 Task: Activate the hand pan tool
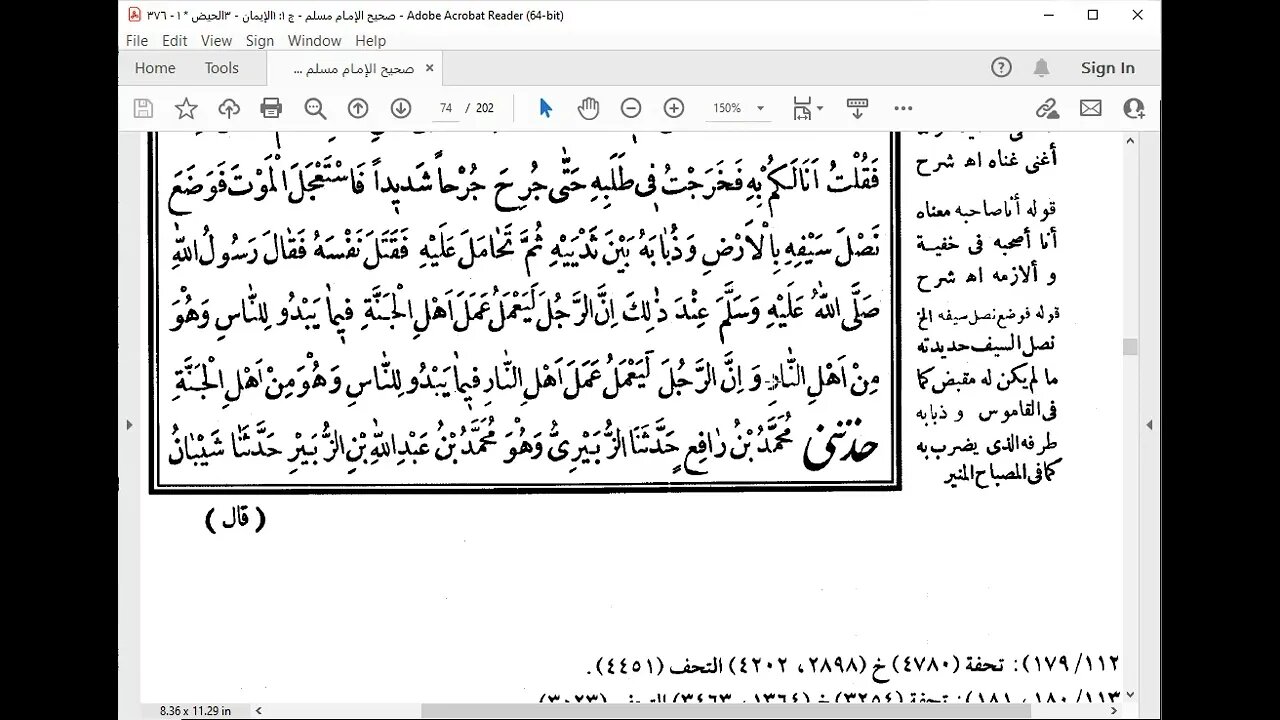tap(588, 108)
